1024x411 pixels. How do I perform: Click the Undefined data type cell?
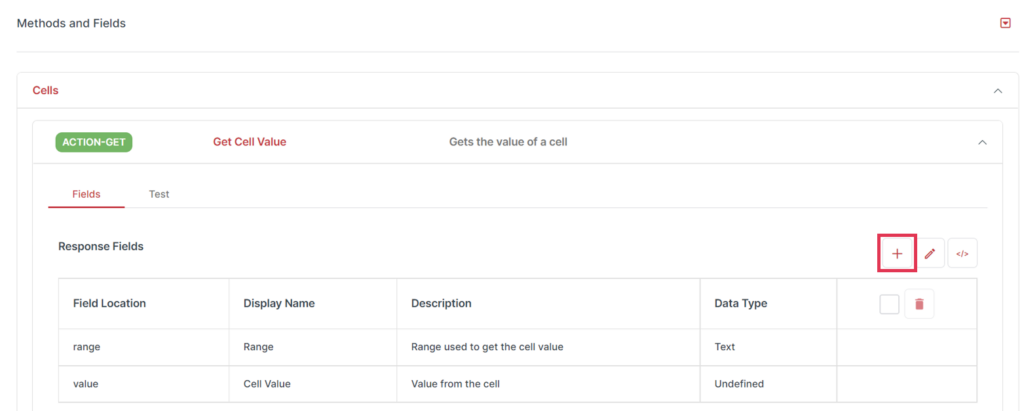pos(739,384)
